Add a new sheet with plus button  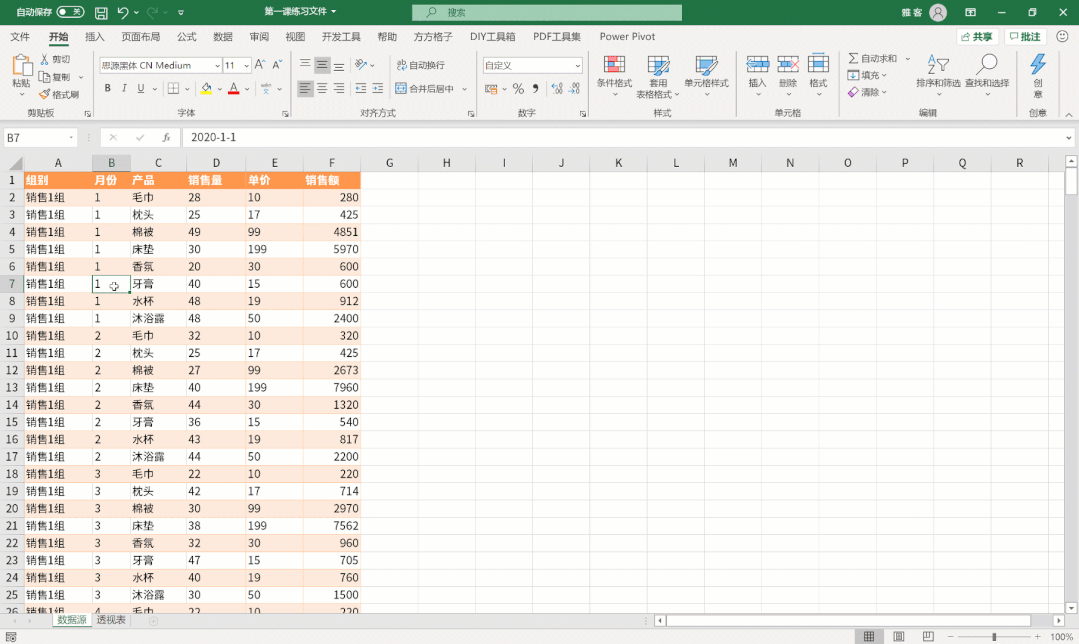(x=153, y=621)
